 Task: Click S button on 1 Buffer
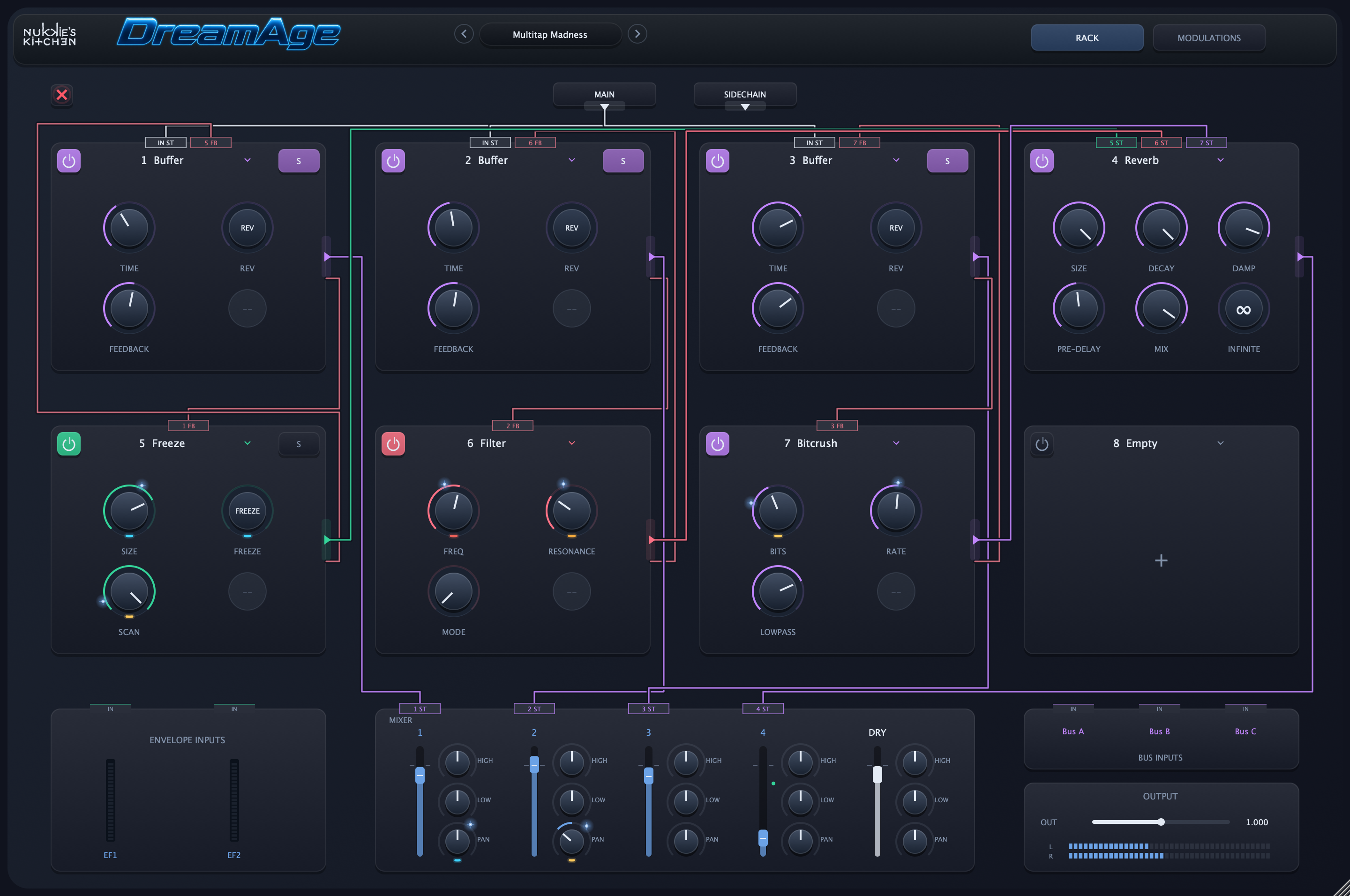[x=298, y=161]
